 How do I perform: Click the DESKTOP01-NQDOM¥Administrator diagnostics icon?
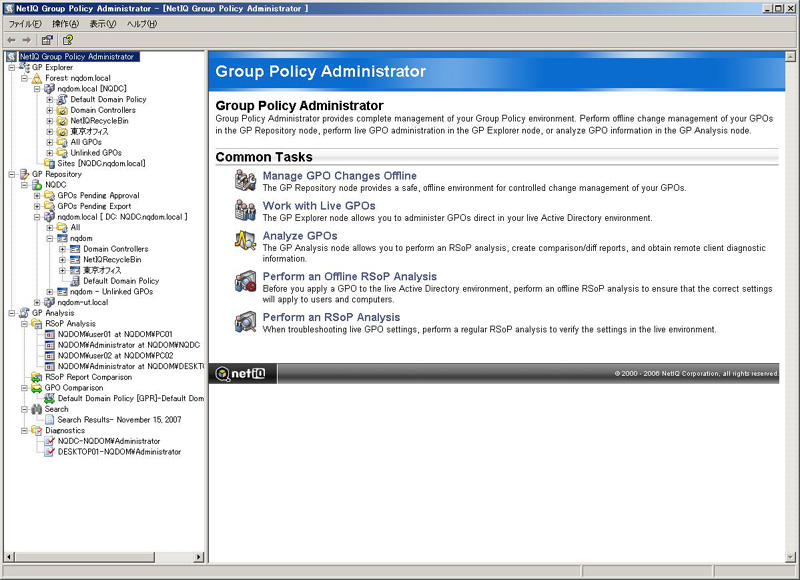(x=49, y=452)
